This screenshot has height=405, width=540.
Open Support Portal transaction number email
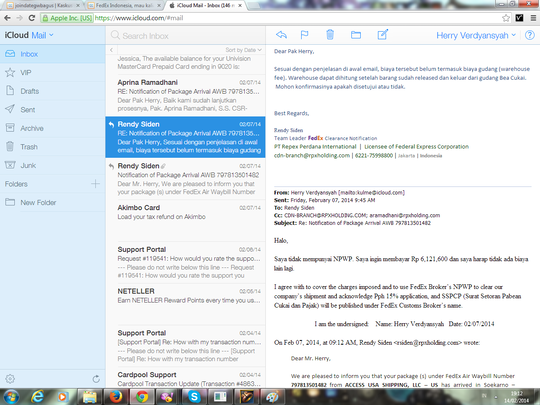(x=185, y=346)
